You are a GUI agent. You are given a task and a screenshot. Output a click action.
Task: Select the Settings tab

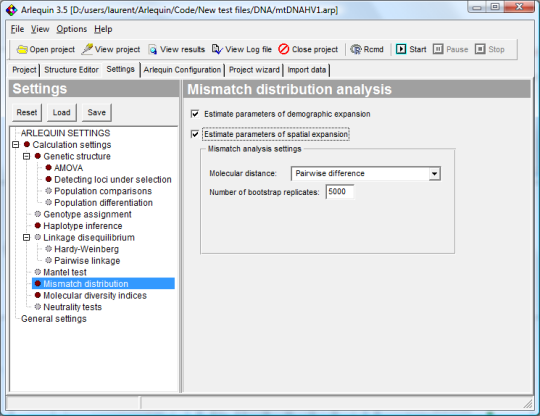click(x=121, y=69)
